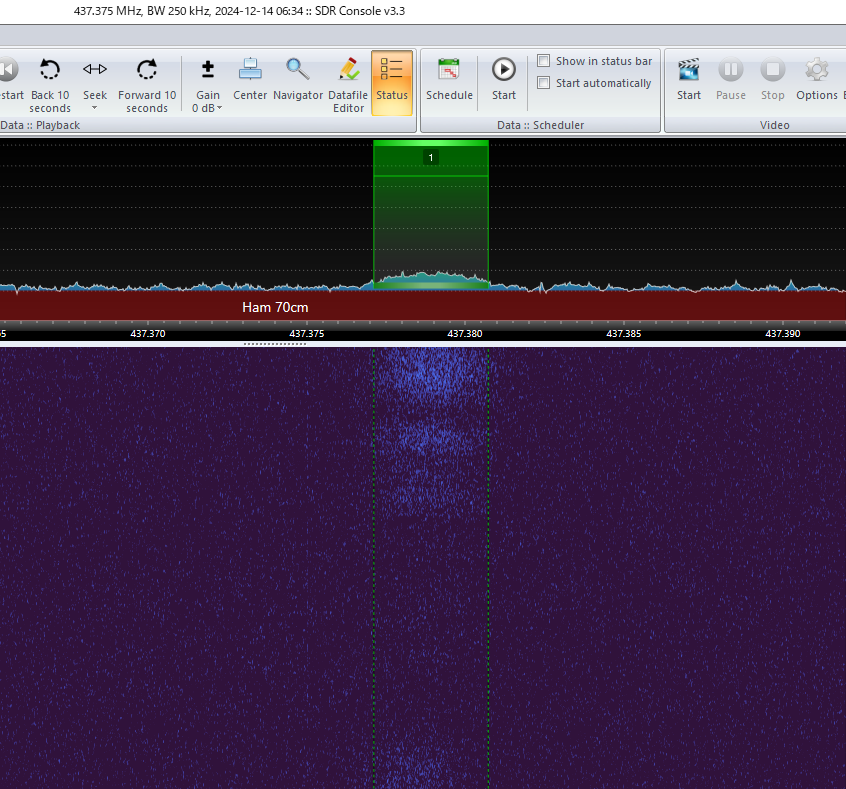Open the Gain adjustment dropdown arrow
The height and width of the screenshot is (789, 846).
point(219,107)
